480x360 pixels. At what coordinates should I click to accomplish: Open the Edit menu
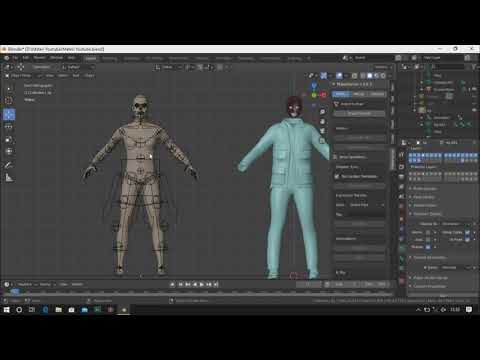click(26, 58)
